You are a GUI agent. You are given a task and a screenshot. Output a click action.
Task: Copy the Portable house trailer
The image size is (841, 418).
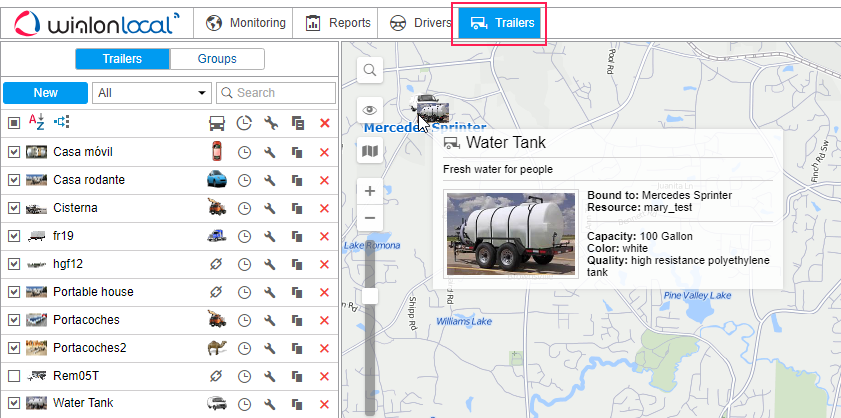pyautogui.click(x=297, y=292)
